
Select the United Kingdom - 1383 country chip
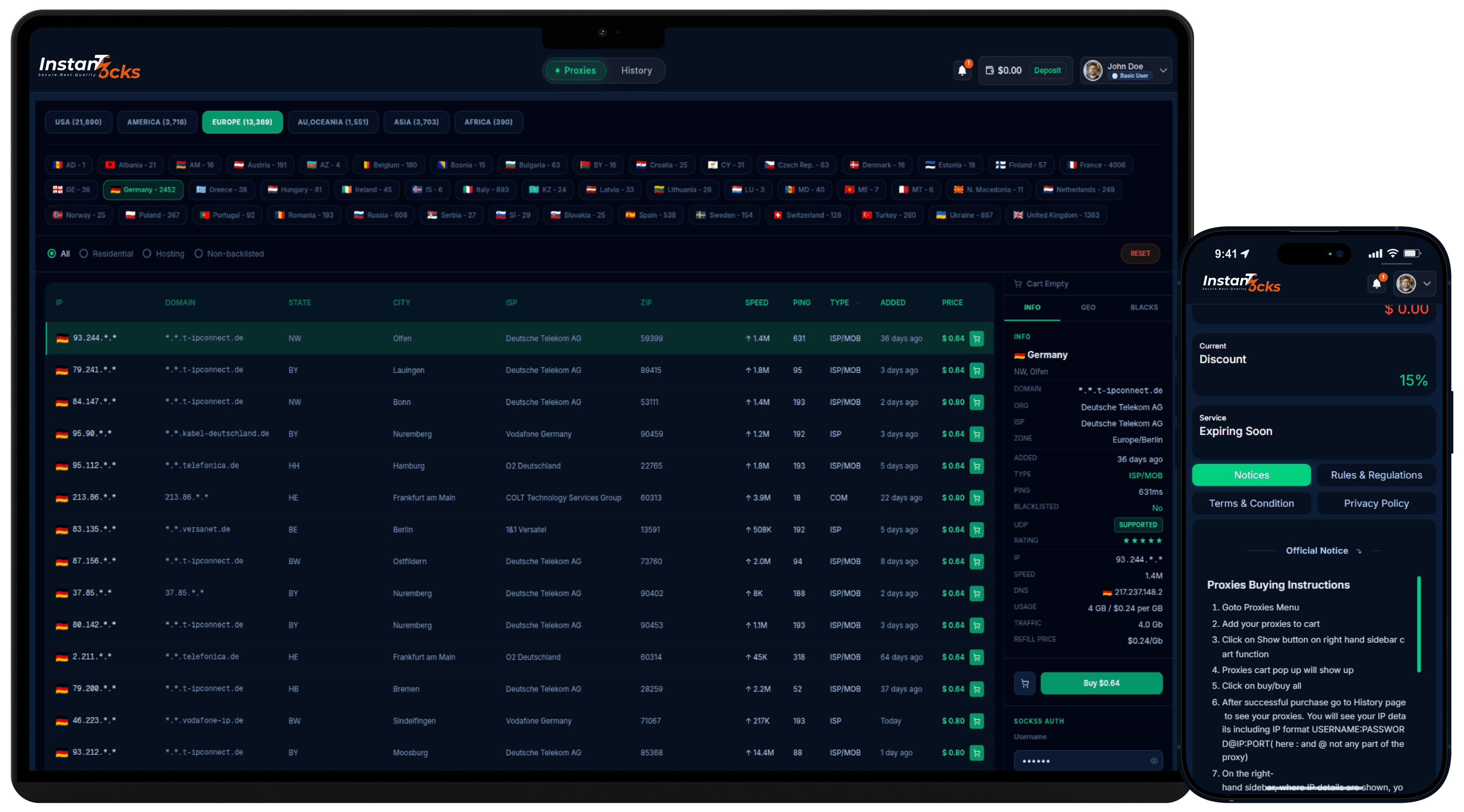(1056, 215)
